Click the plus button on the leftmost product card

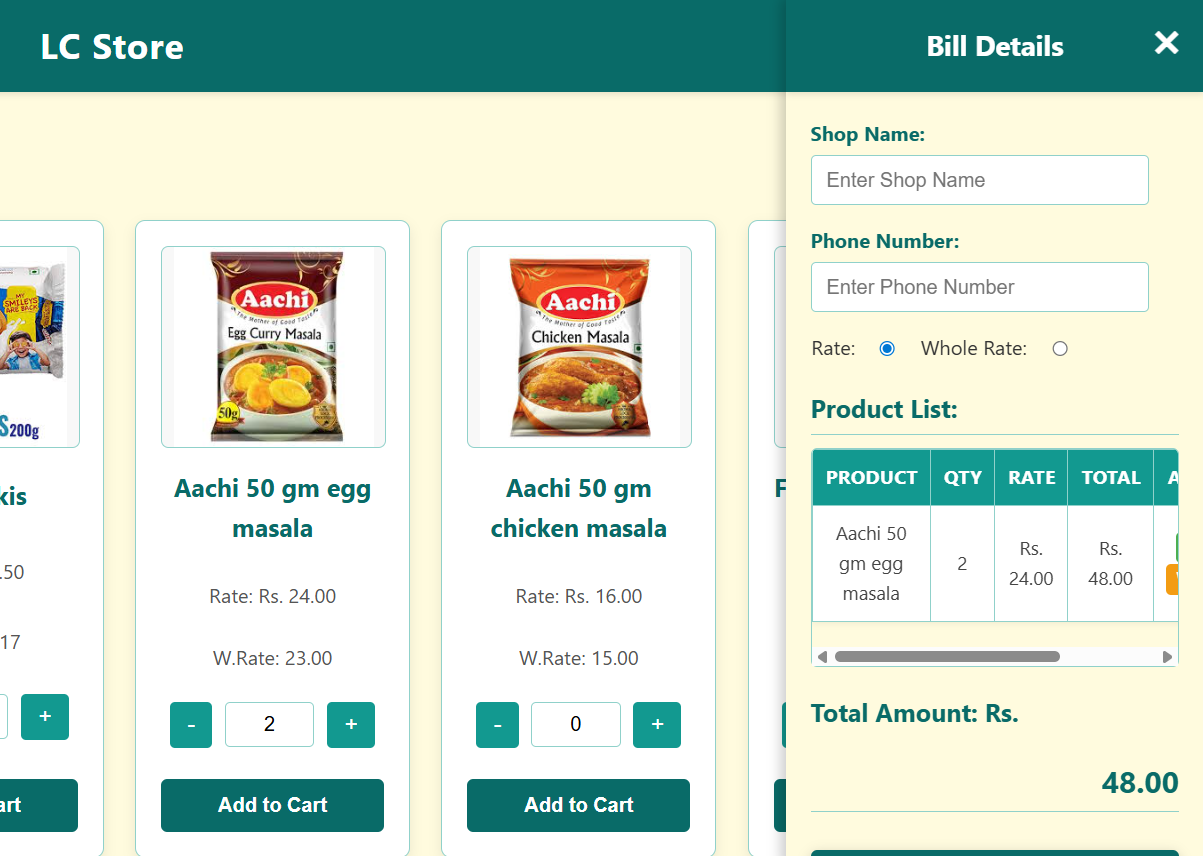(45, 717)
